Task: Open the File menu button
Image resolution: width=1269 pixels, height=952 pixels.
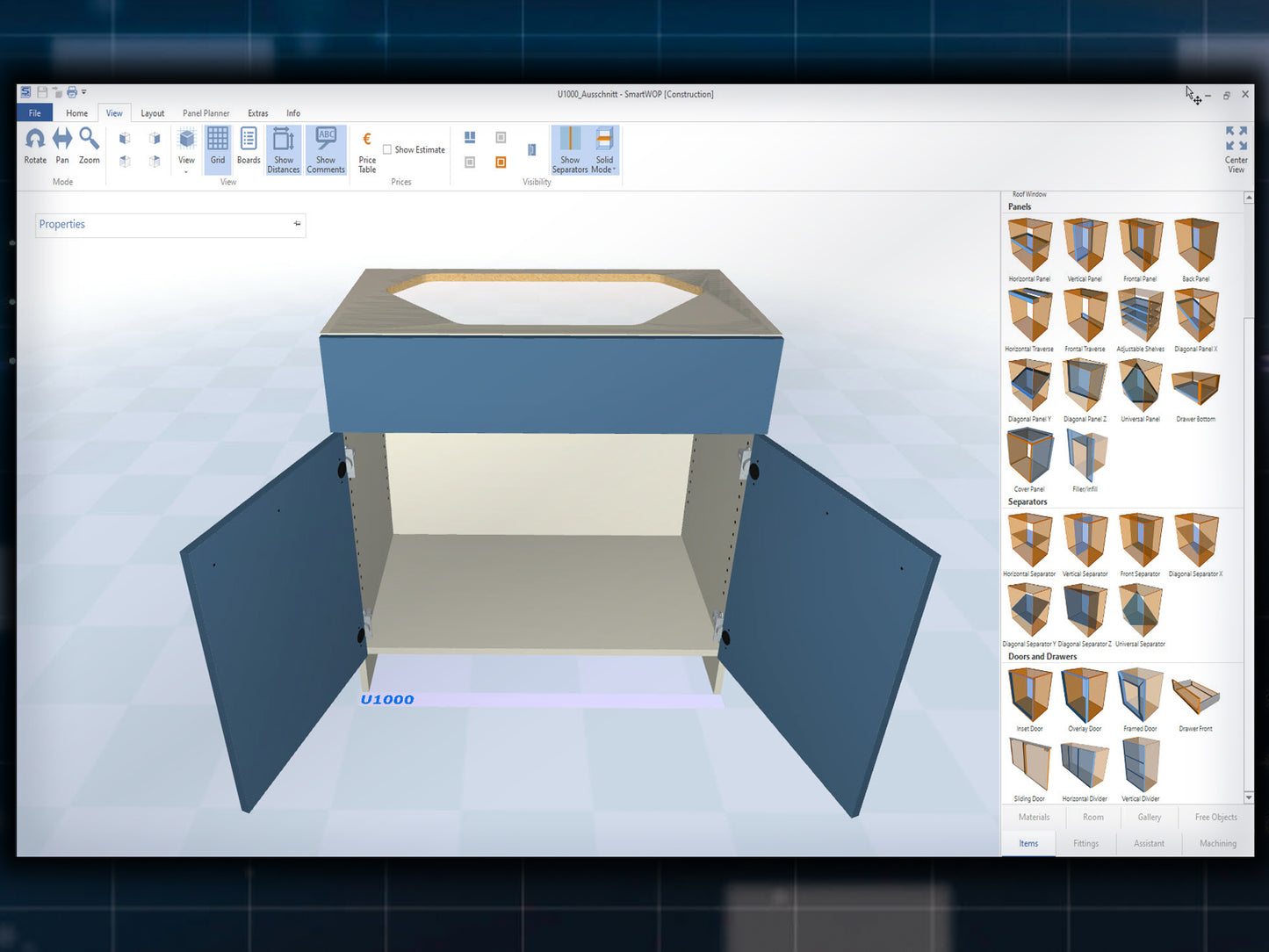Action: click(35, 113)
